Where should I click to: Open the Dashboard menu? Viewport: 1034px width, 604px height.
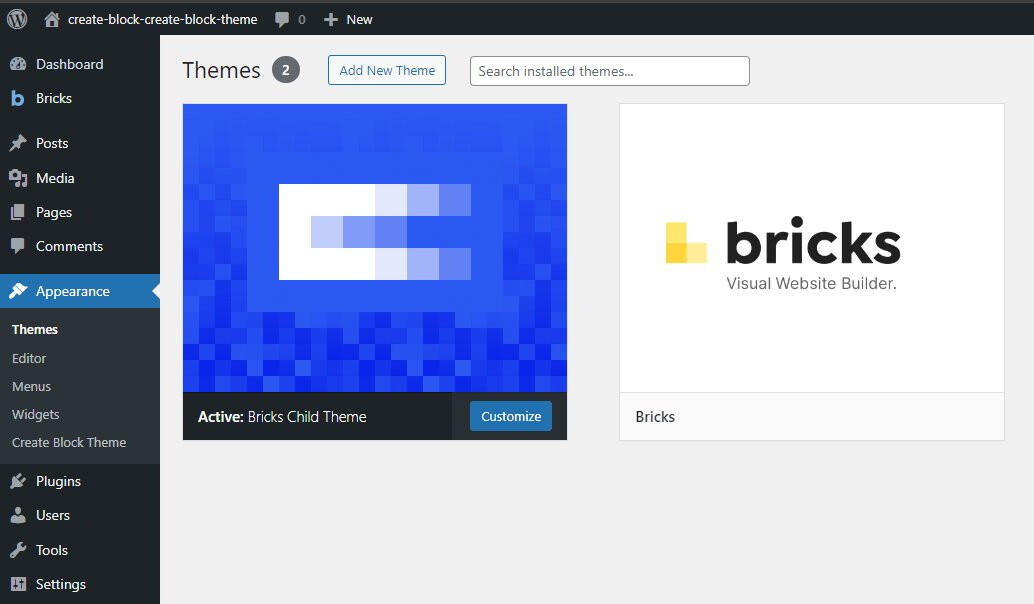tap(80, 64)
